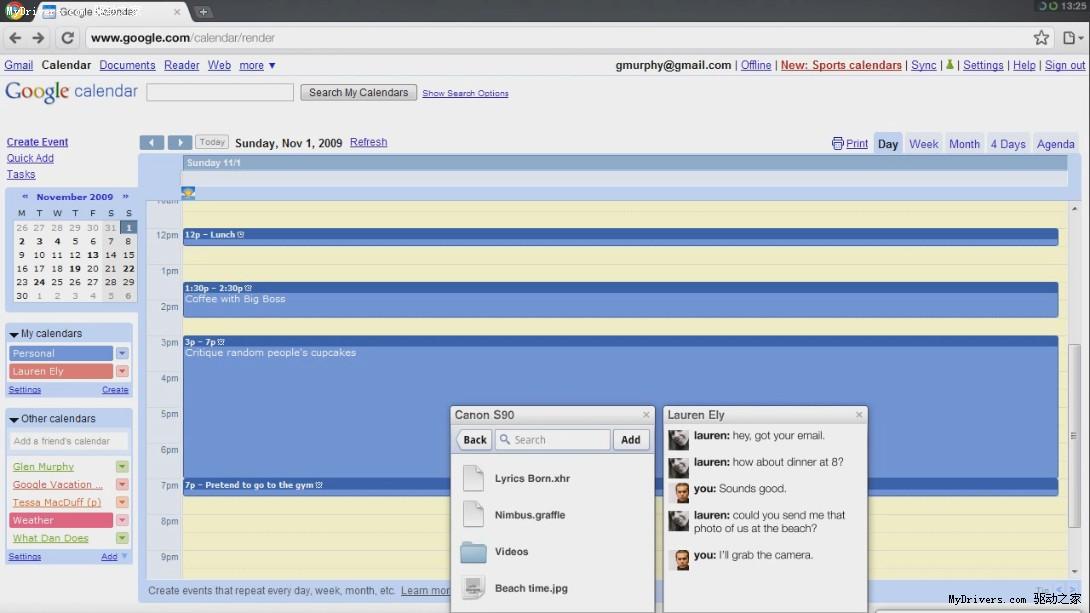1090x613 pixels.
Task: Open the Glen Murphy calendar dropdown arrow
Action: click(x=122, y=466)
